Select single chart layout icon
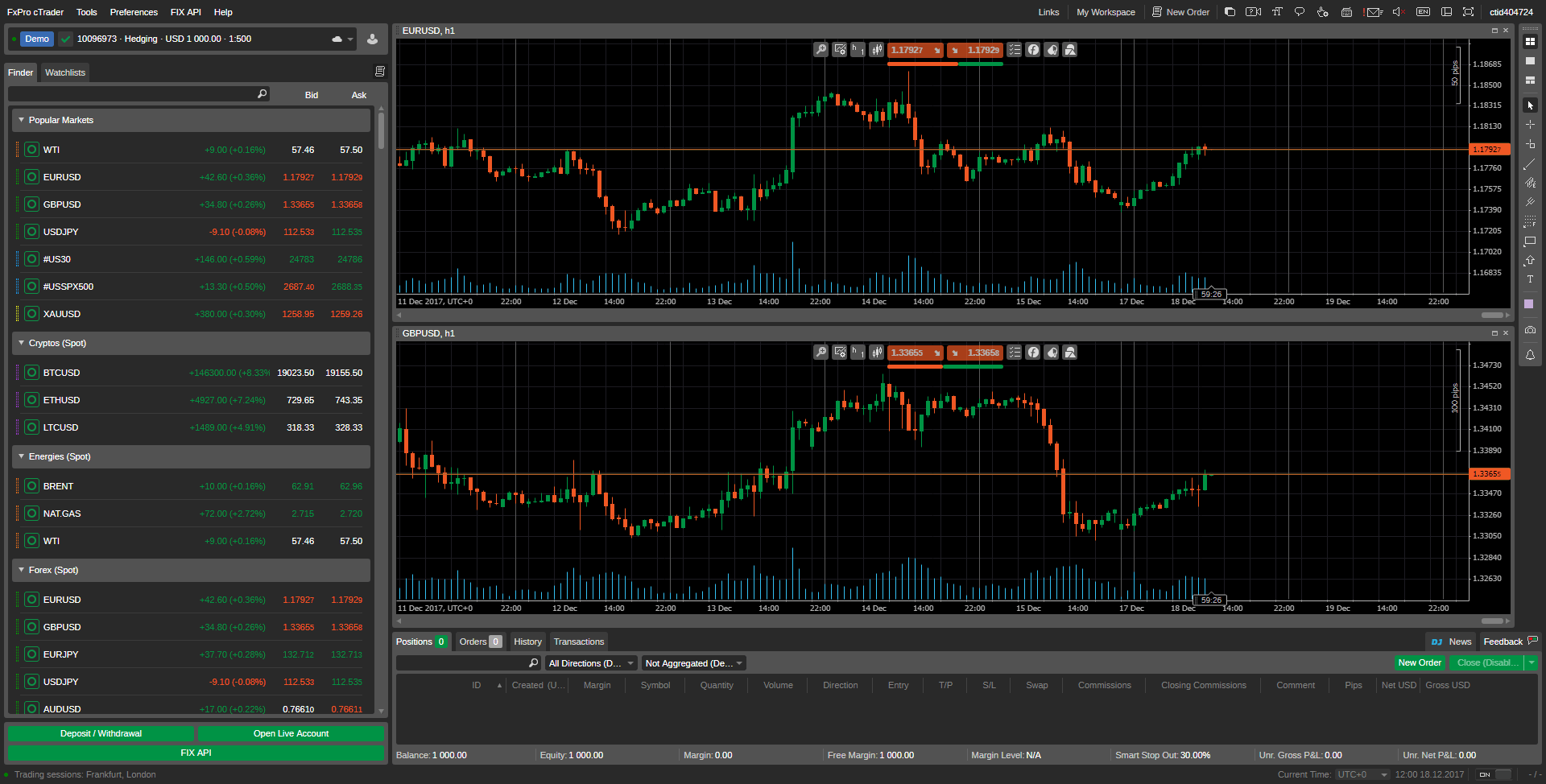 click(1530, 60)
